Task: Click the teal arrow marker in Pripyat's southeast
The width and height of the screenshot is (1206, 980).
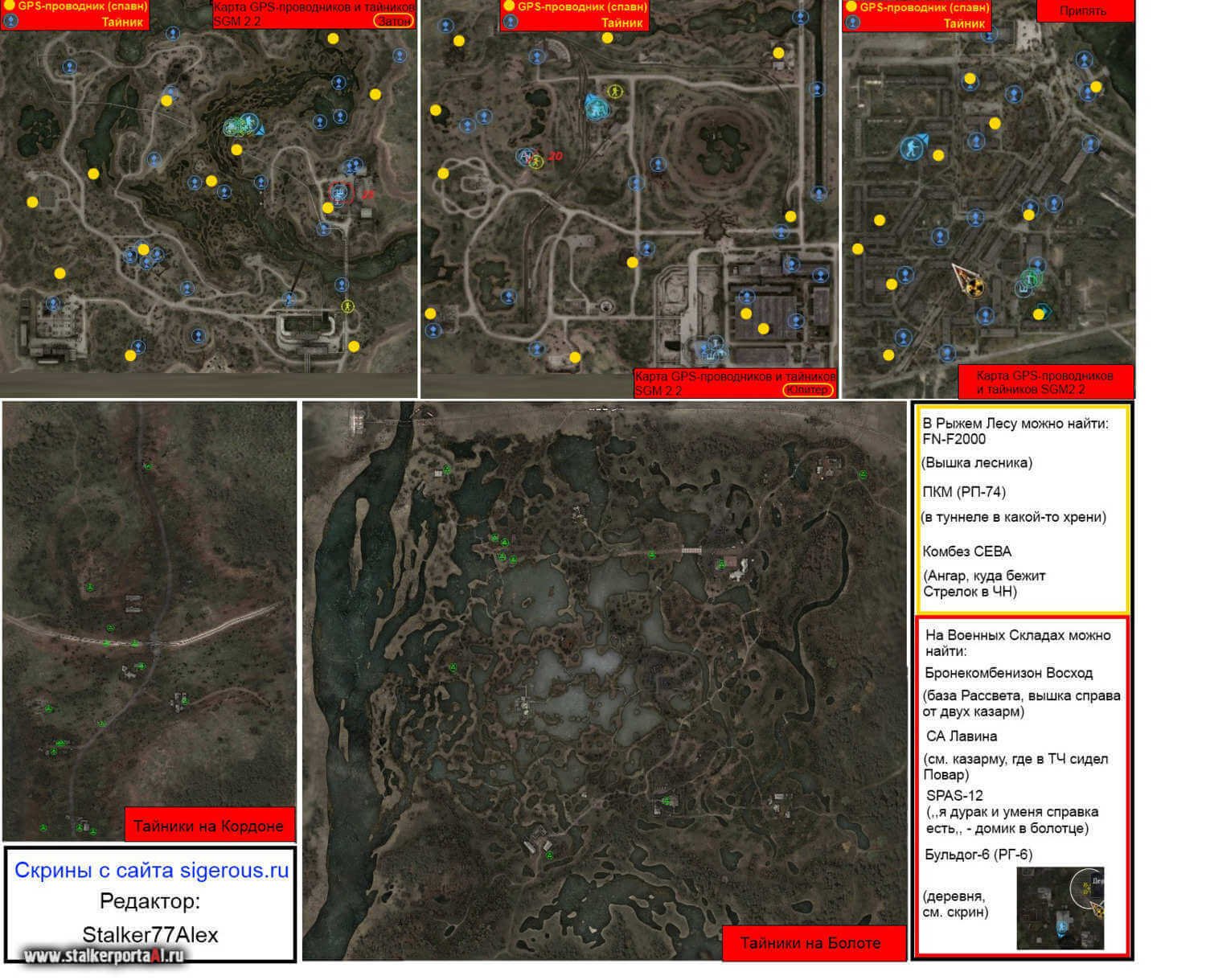Action: 1043,309
